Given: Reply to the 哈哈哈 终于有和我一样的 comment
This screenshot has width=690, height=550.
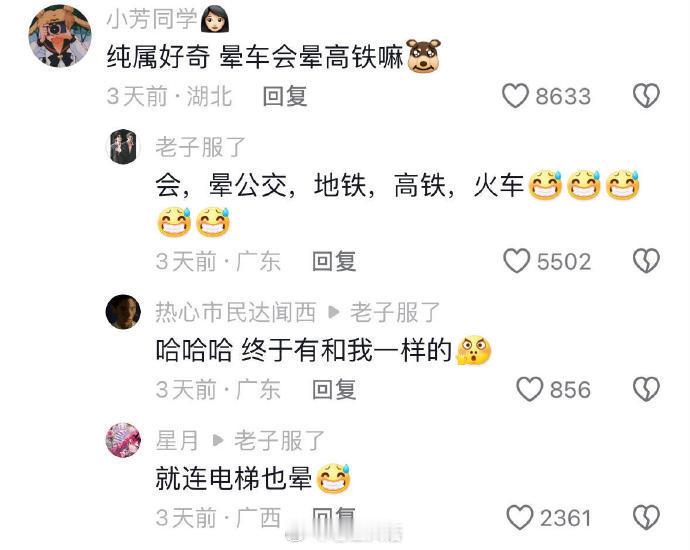Looking at the screenshot, I should (334, 390).
